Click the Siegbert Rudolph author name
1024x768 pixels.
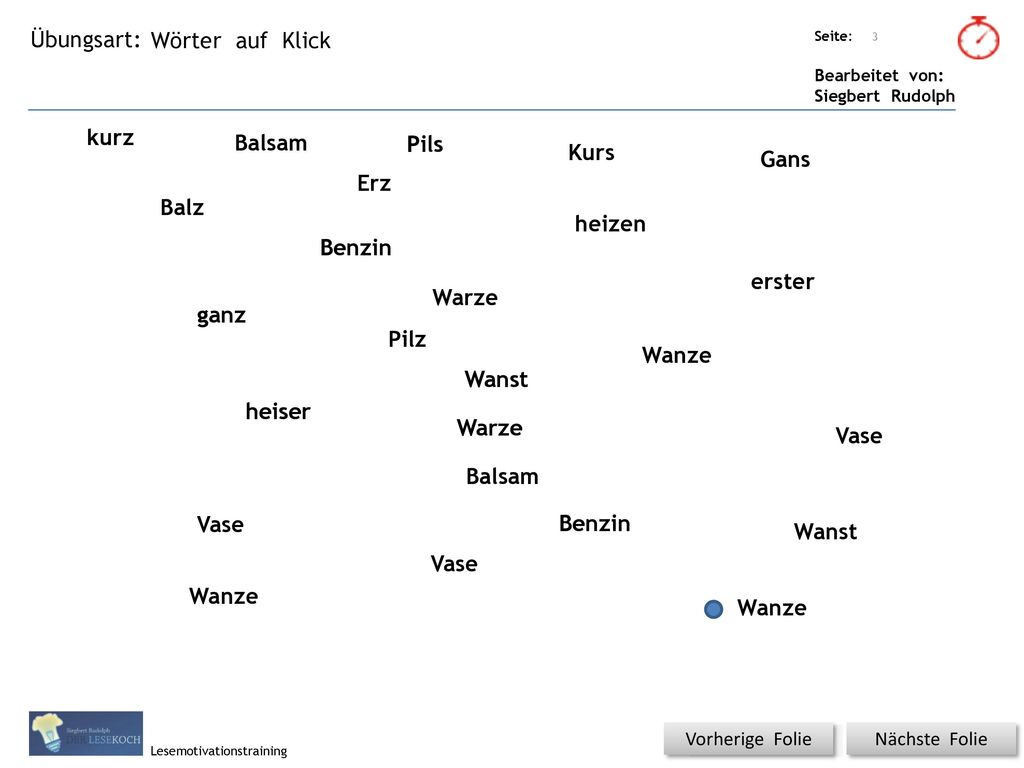[x=884, y=96]
